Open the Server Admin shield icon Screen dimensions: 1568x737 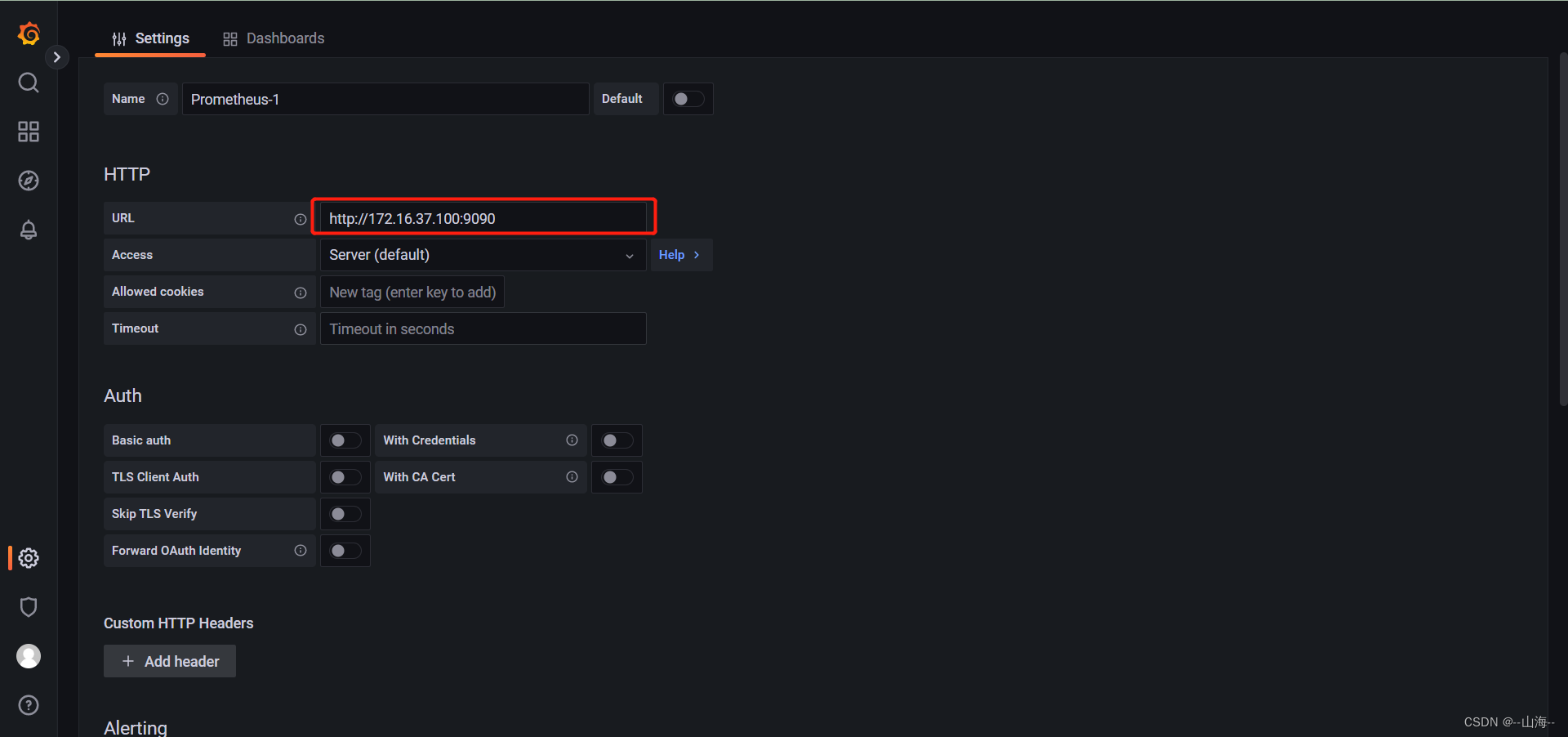[29, 607]
